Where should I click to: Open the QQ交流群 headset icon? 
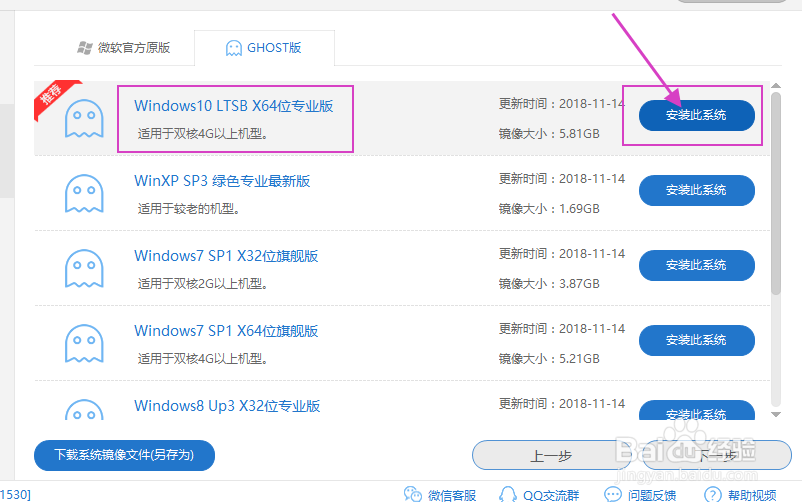click(x=507, y=494)
